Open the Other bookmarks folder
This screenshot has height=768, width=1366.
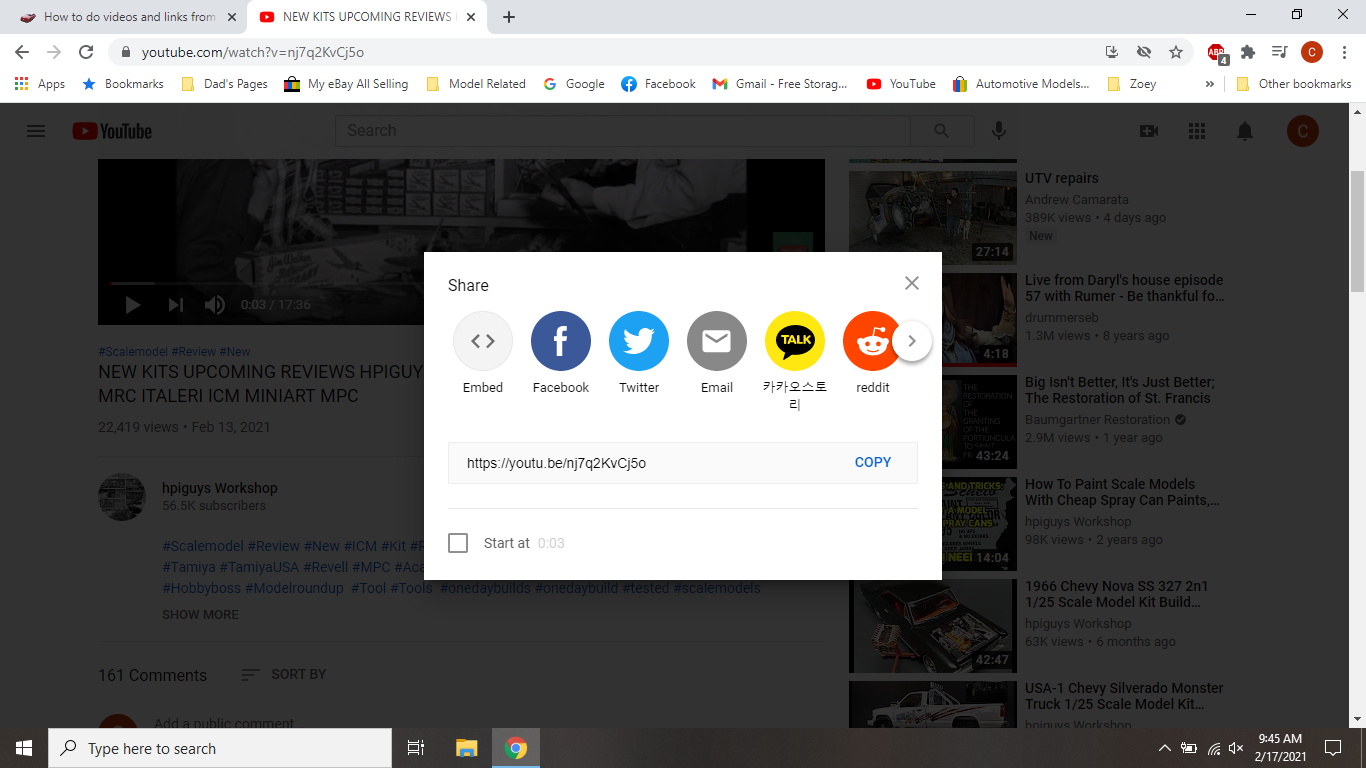1294,84
